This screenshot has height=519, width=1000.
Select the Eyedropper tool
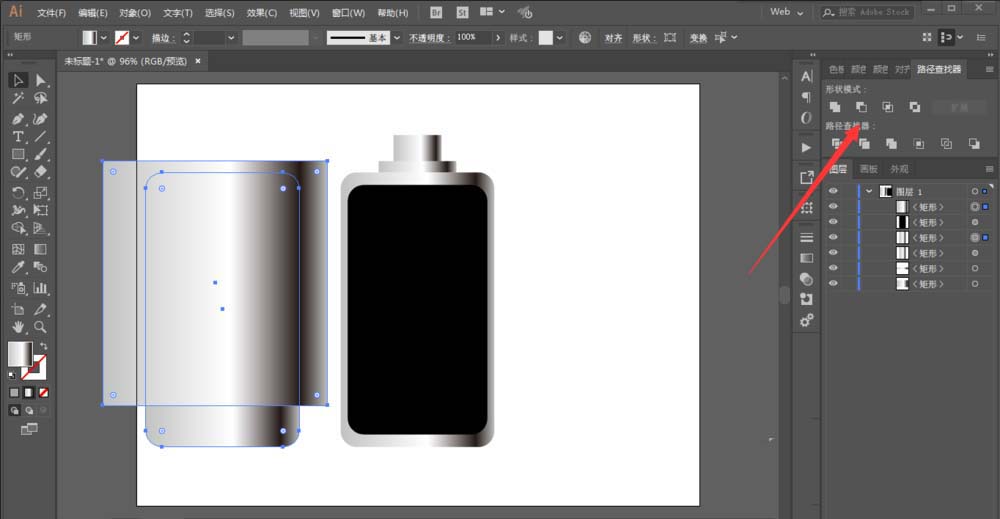click(18, 267)
